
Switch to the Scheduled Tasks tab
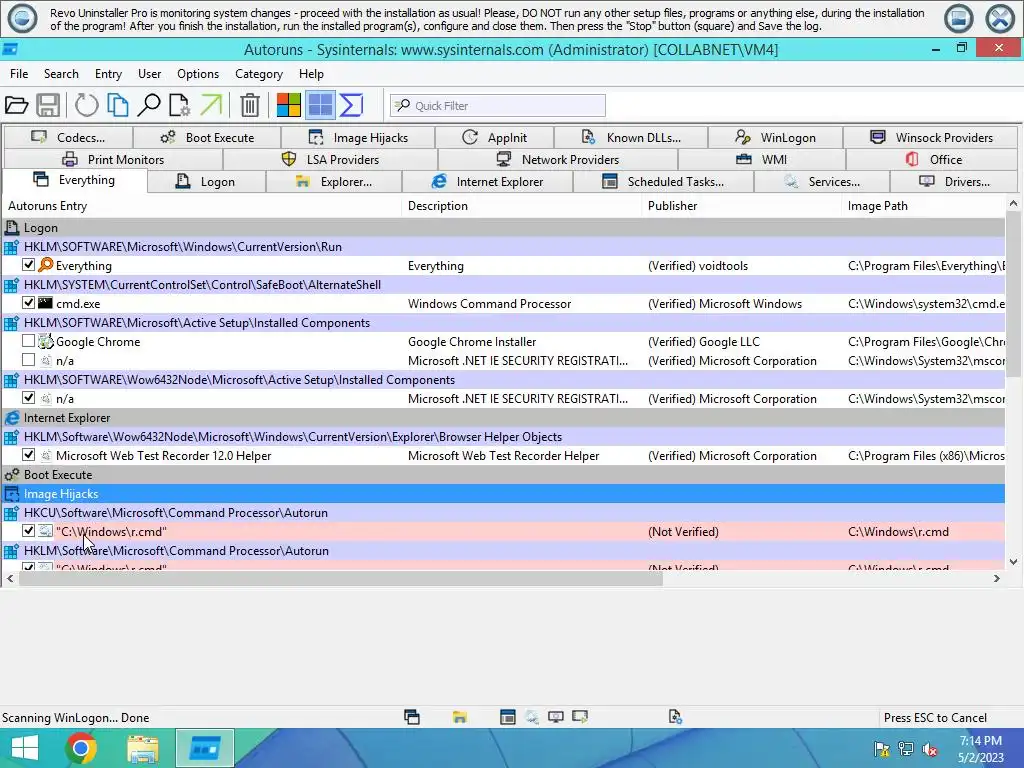663,182
